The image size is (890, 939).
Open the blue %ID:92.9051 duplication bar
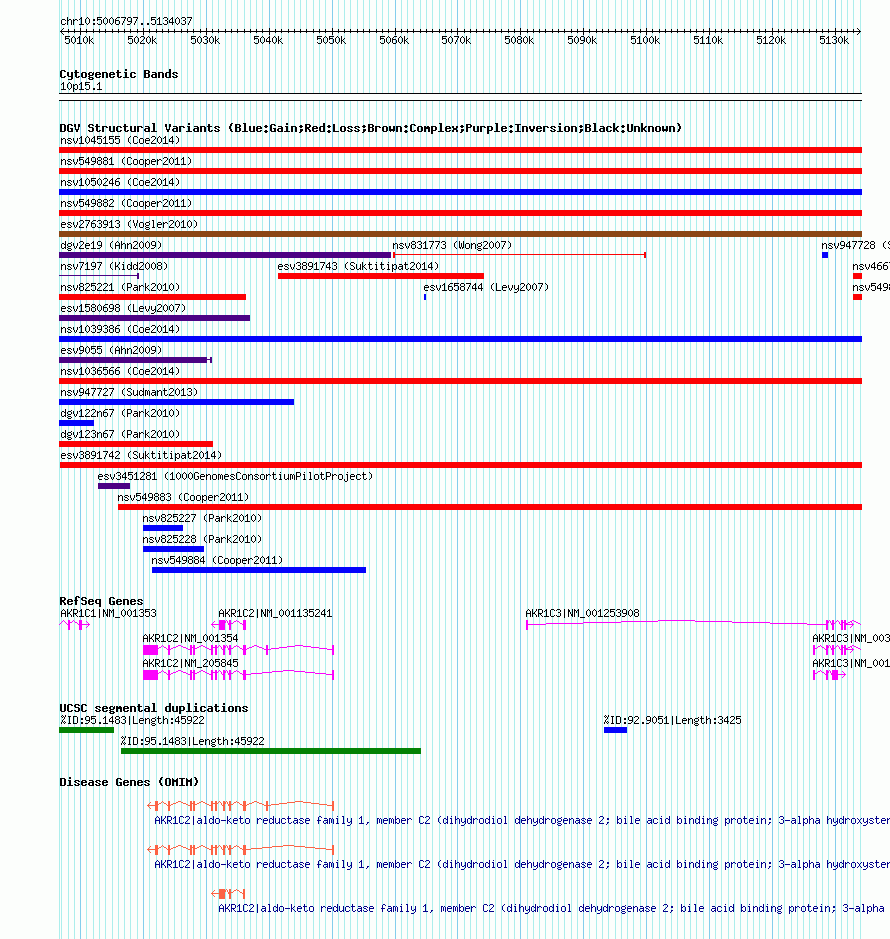pos(615,730)
